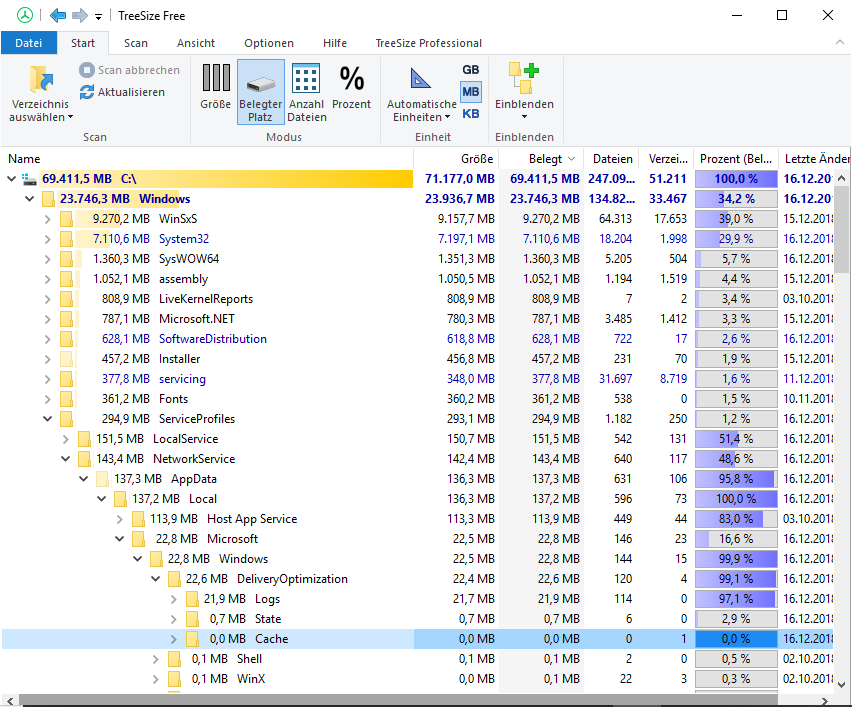
Task: Sort by the Belegt column header
Action: [541, 159]
